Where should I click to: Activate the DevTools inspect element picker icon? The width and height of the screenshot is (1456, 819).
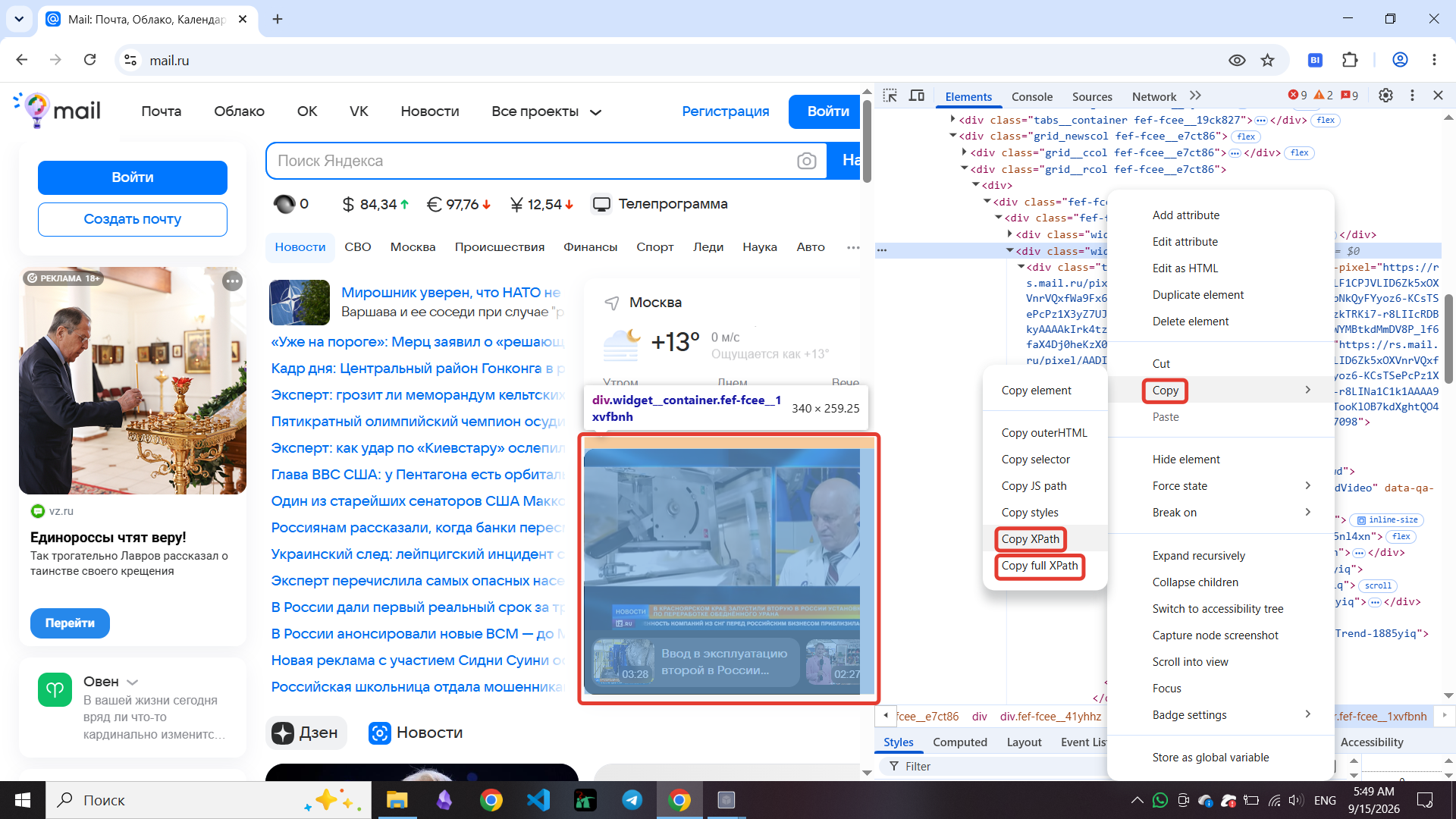tap(890, 96)
